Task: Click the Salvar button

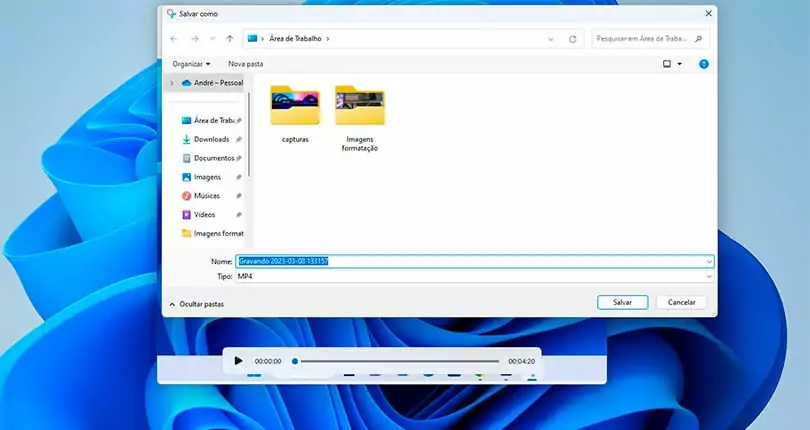Action: point(622,302)
